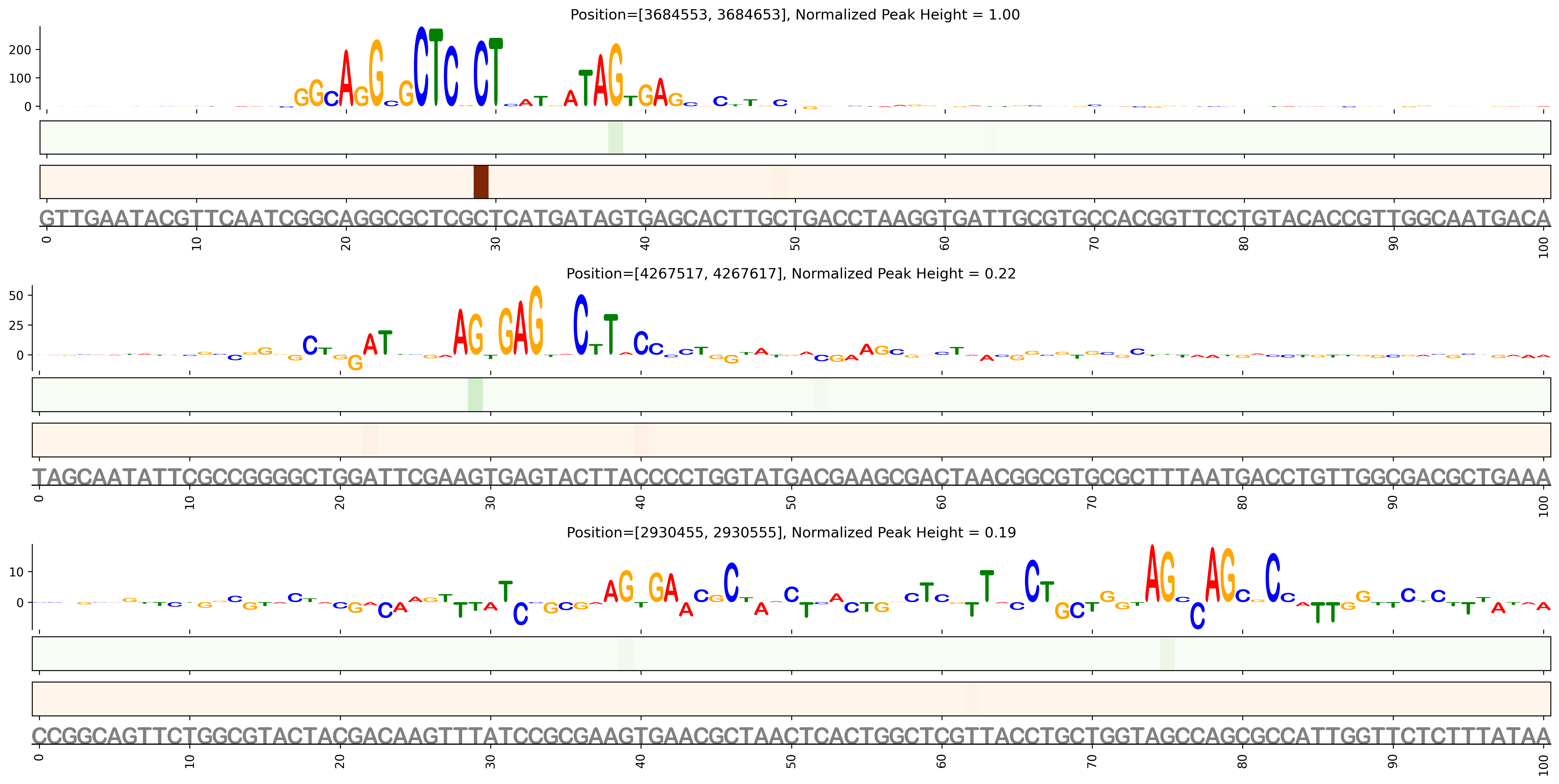The width and height of the screenshot is (1559, 784).
Task: Click the tall orange G at position 33 in middle logo
Action: pos(536,320)
